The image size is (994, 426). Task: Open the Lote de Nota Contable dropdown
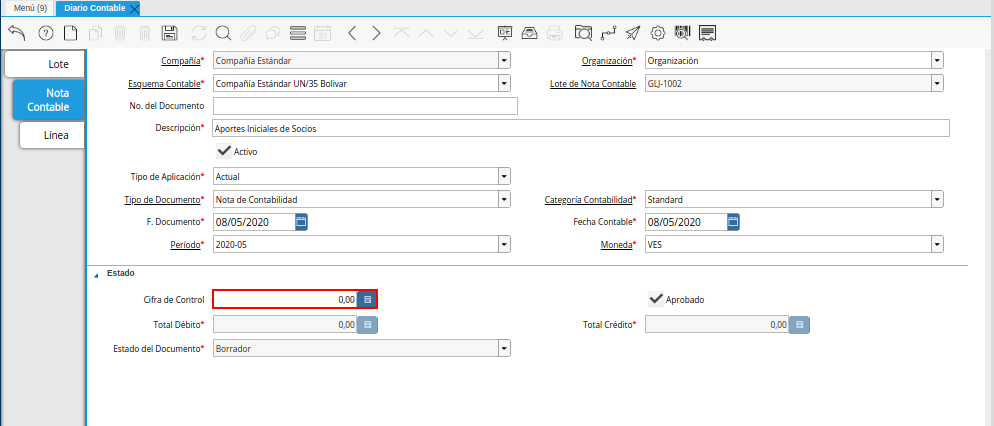pos(937,83)
